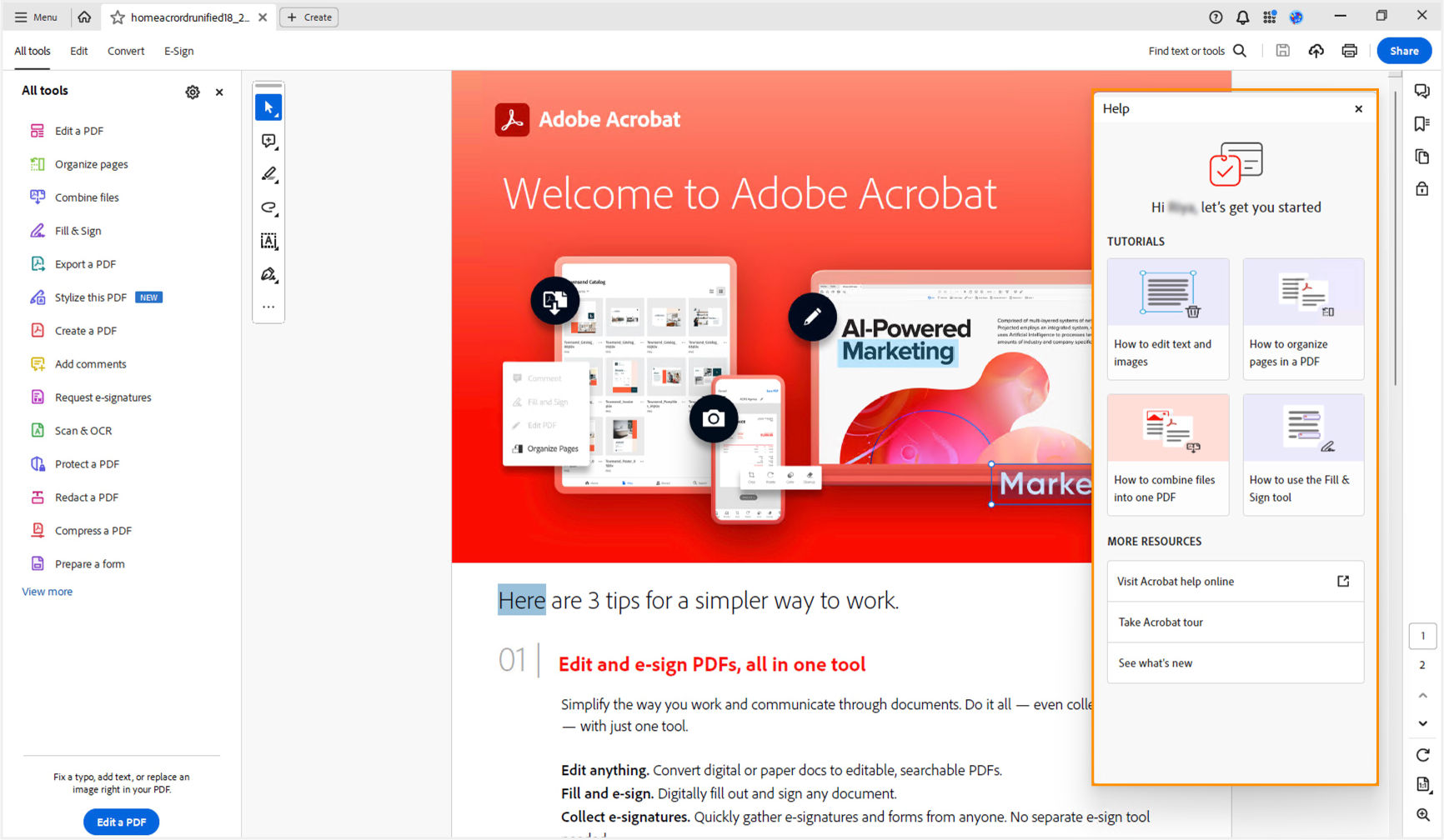Open the Comments panel on the right
The height and width of the screenshot is (840, 1444).
1423,91
